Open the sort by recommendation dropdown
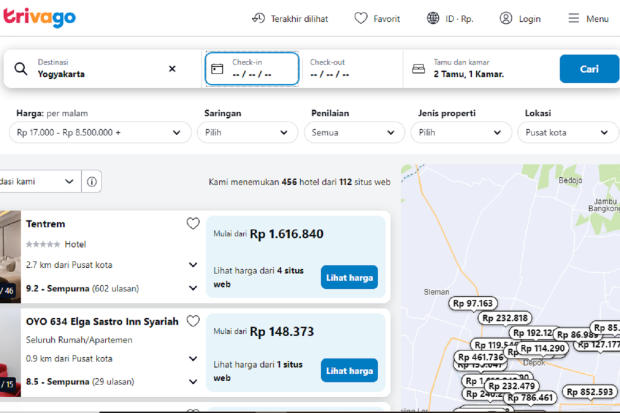This screenshot has height=413, width=620. (x=40, y=182)
